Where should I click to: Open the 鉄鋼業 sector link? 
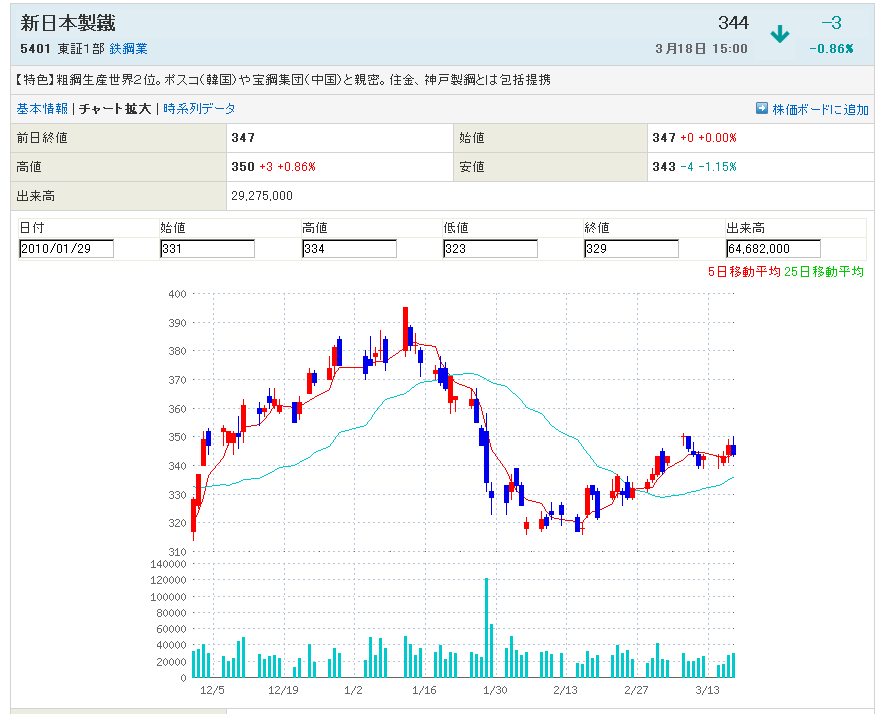(x=128, y=49)
